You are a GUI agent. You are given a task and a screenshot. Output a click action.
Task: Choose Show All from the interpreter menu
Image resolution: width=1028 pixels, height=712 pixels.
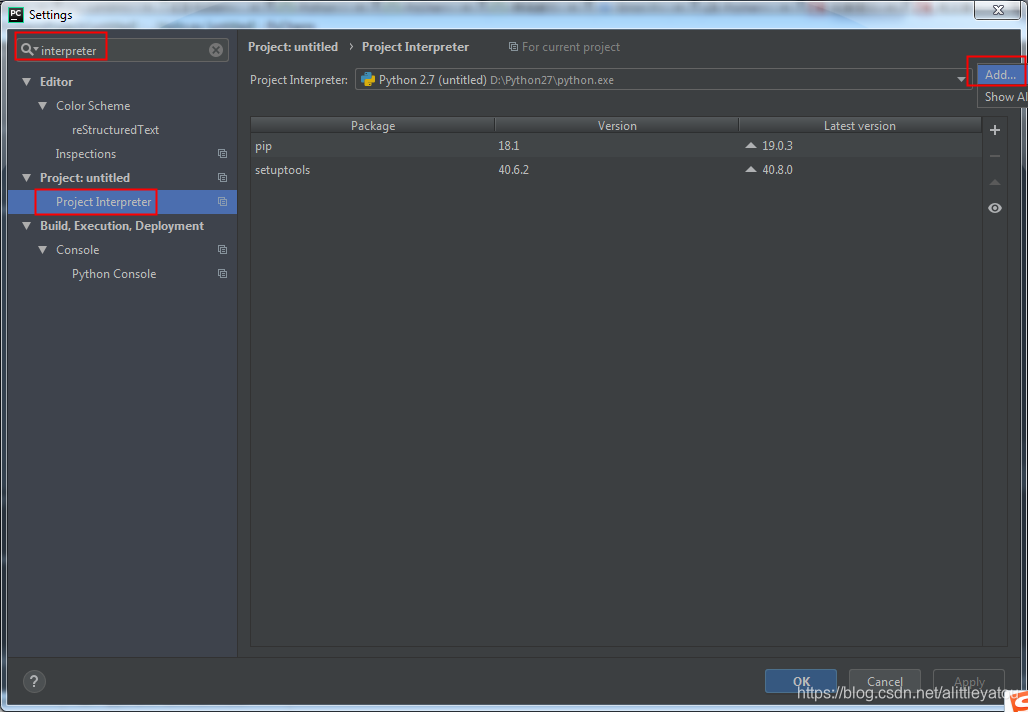pos(1004,96)
